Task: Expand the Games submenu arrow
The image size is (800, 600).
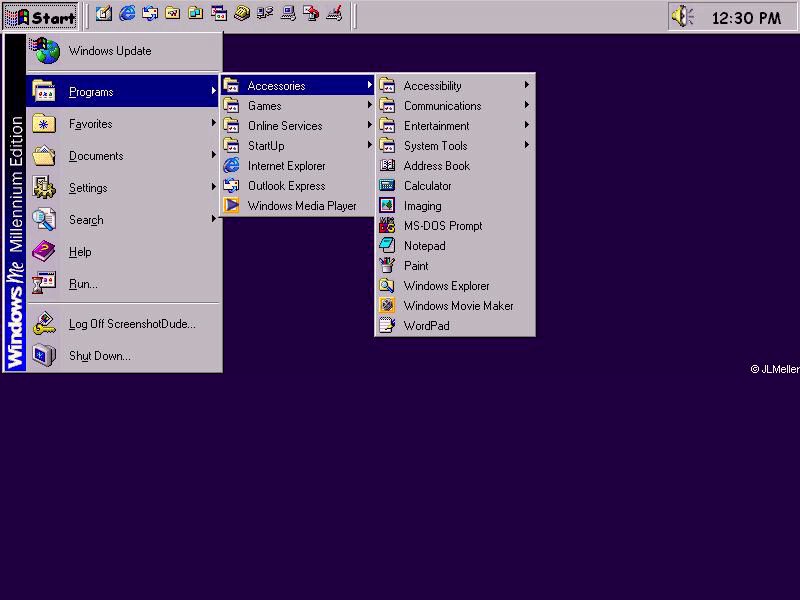Action: [369, 105]
